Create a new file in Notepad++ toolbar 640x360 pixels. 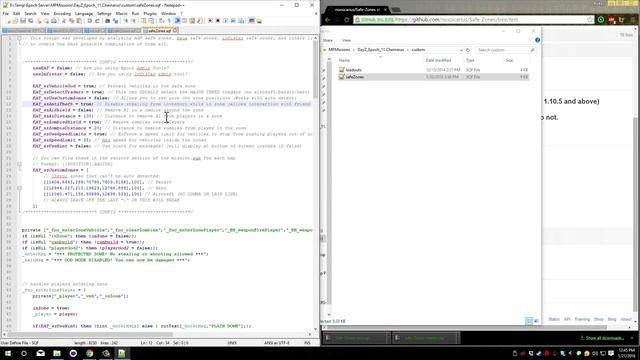(8, 20)
